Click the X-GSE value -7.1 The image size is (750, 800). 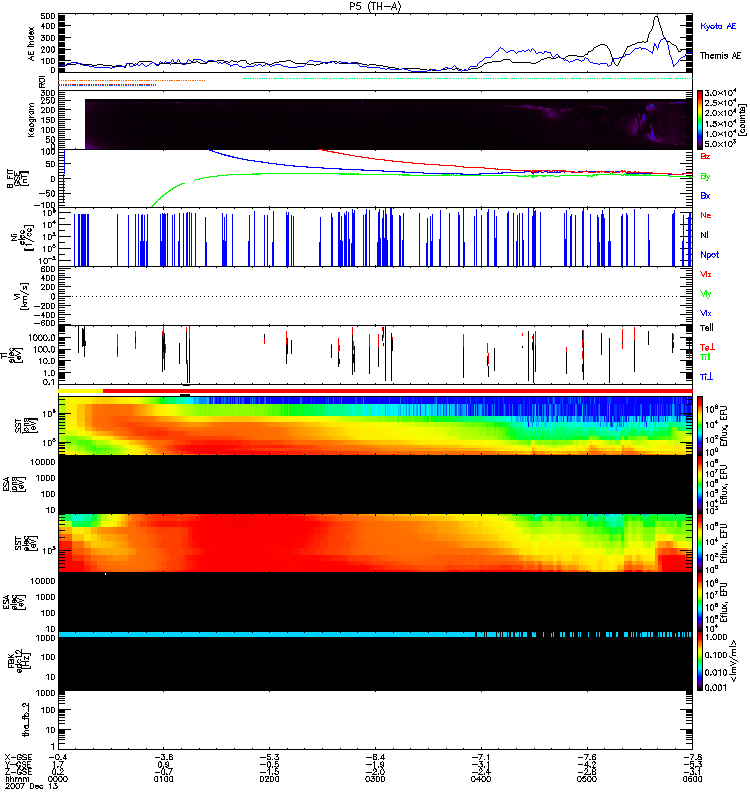pyautogui.click(x=481, y=757)
